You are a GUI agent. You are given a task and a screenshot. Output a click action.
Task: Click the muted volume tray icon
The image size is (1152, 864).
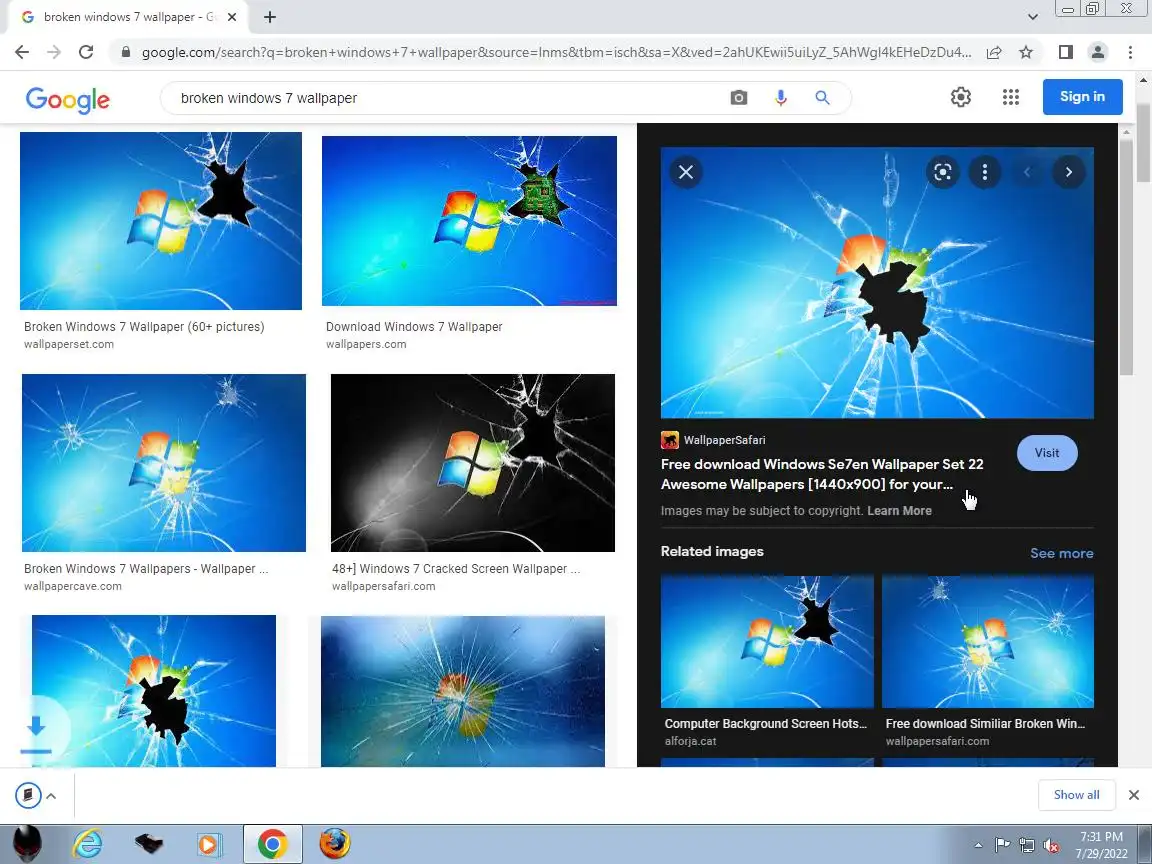click(1051, 846)
